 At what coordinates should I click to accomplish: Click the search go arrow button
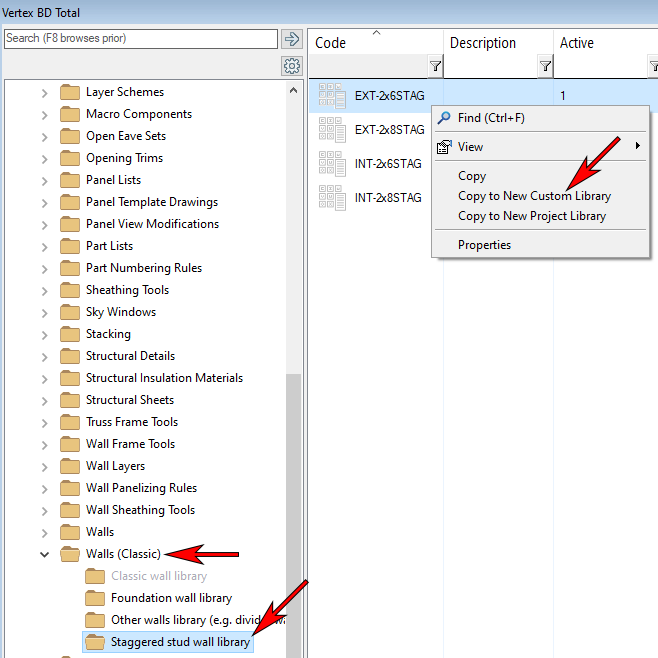click(292, 39)
